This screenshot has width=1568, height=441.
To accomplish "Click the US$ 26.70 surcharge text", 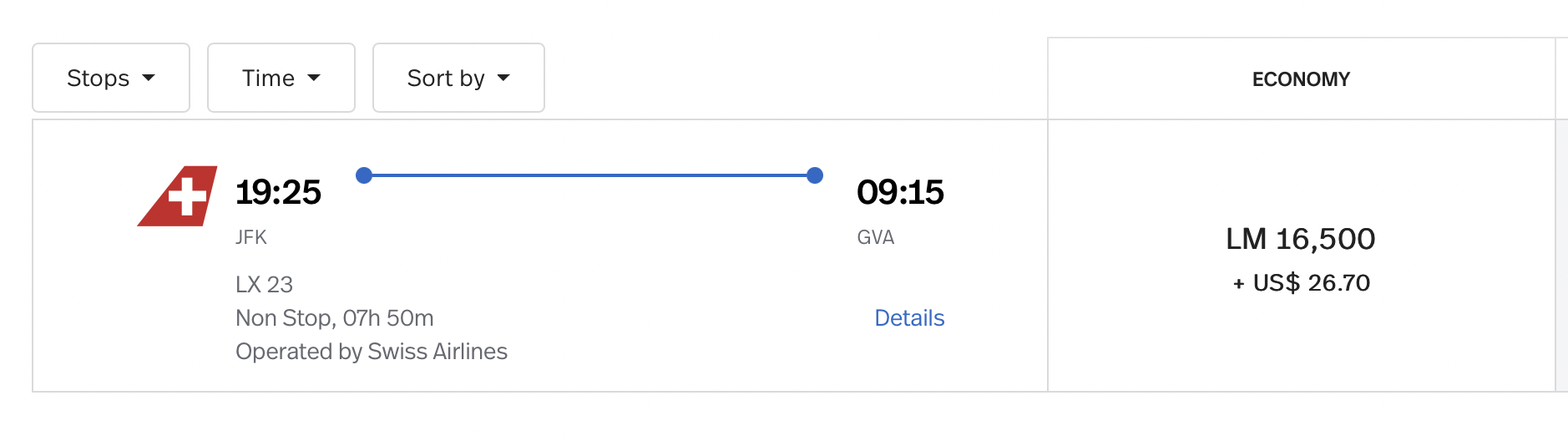I will 1311,283.
